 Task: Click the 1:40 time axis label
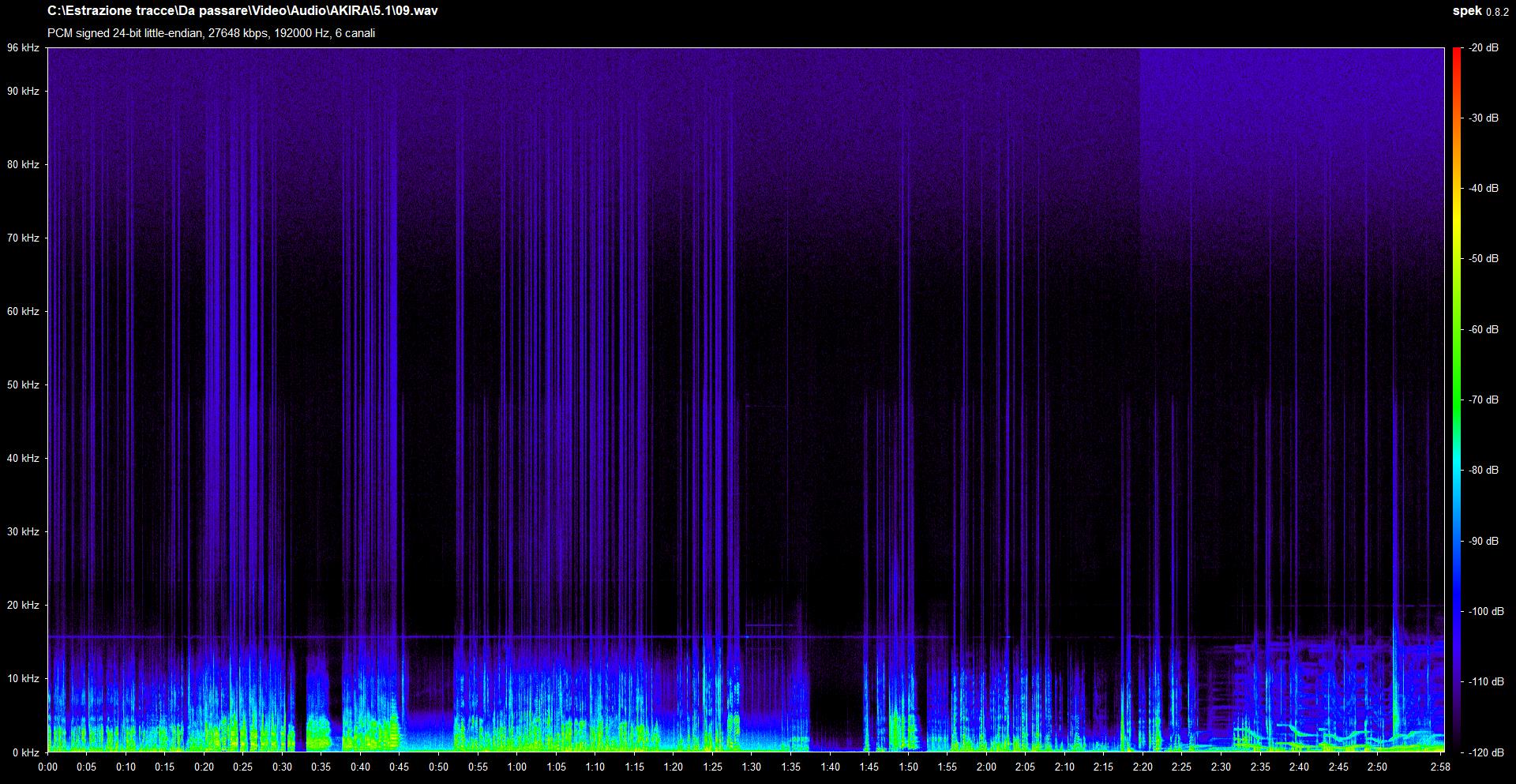(831, 767)
